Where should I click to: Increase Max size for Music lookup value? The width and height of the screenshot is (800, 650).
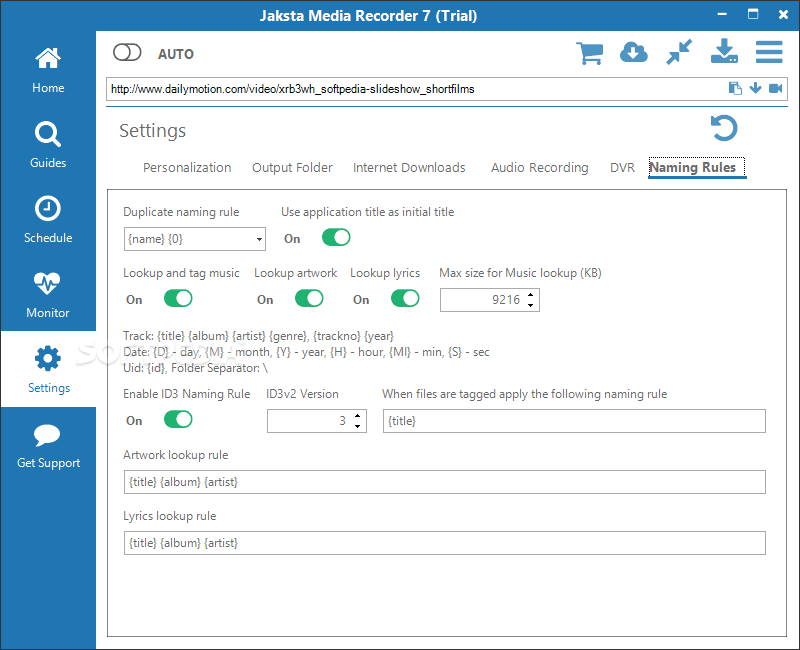(x=531, y=294)
